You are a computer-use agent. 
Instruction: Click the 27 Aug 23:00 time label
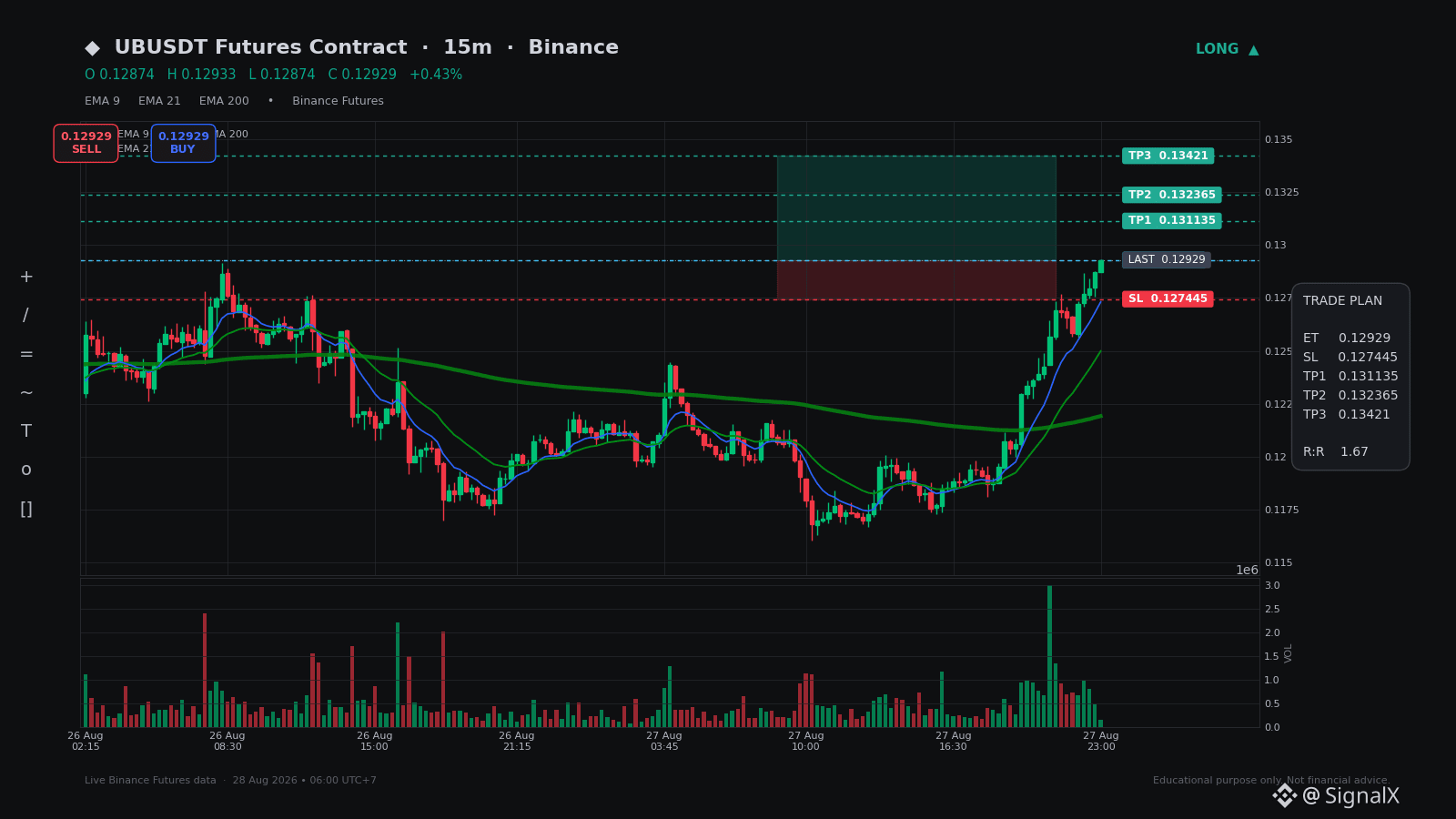click(1101, 741)
